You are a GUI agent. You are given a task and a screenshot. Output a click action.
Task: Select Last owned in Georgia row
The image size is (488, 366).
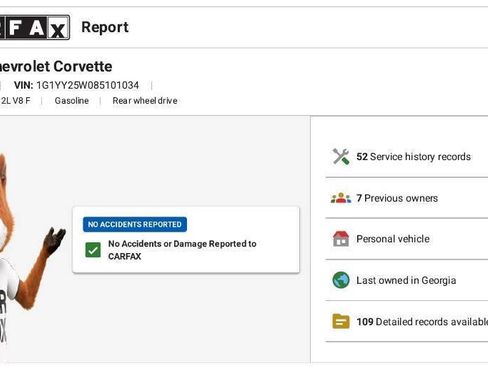click(407, 280)
